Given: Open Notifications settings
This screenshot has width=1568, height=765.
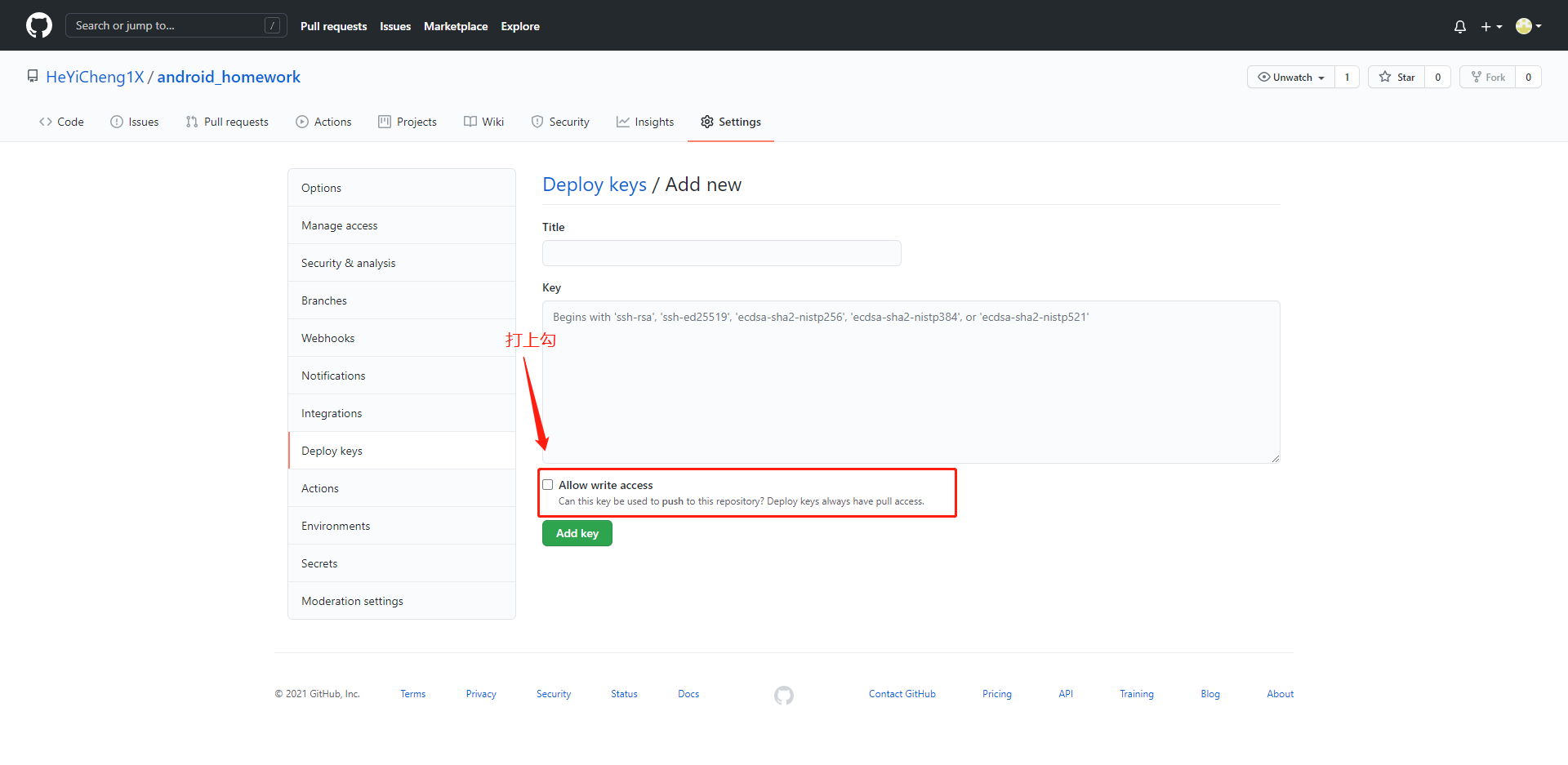Looking at the screenshot, I should pyautogui.click(x=402, y=376).
